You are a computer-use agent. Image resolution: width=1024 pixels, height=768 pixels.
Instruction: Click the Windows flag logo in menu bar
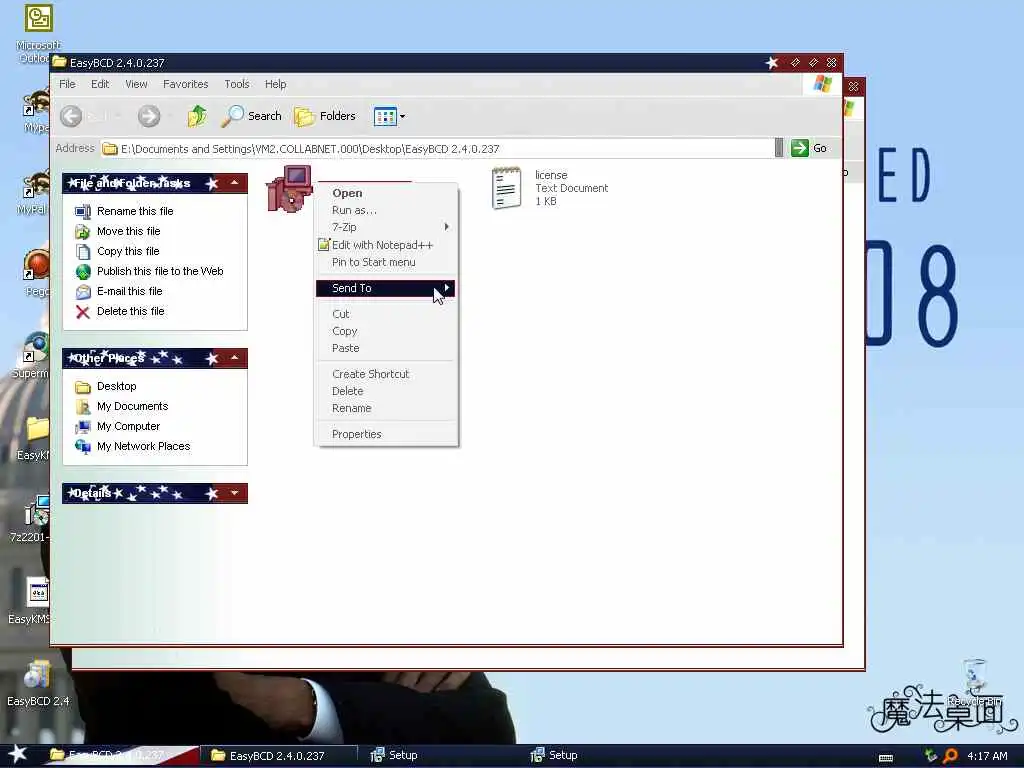[822, 84]
